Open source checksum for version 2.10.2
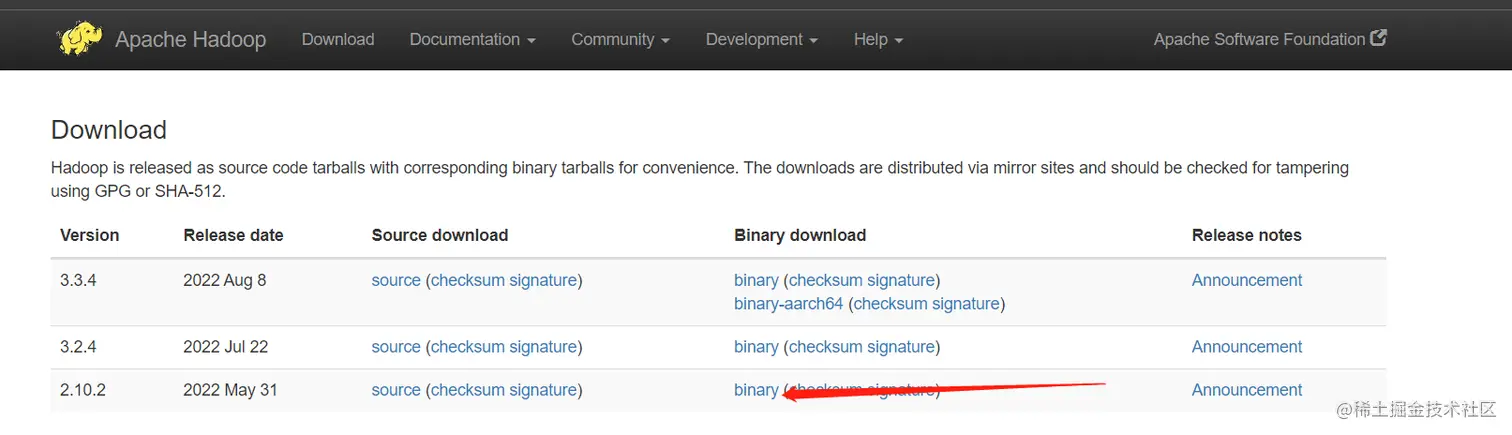Image resolution: width=1512 pixels, height=435 pixels. pos(468,391)
